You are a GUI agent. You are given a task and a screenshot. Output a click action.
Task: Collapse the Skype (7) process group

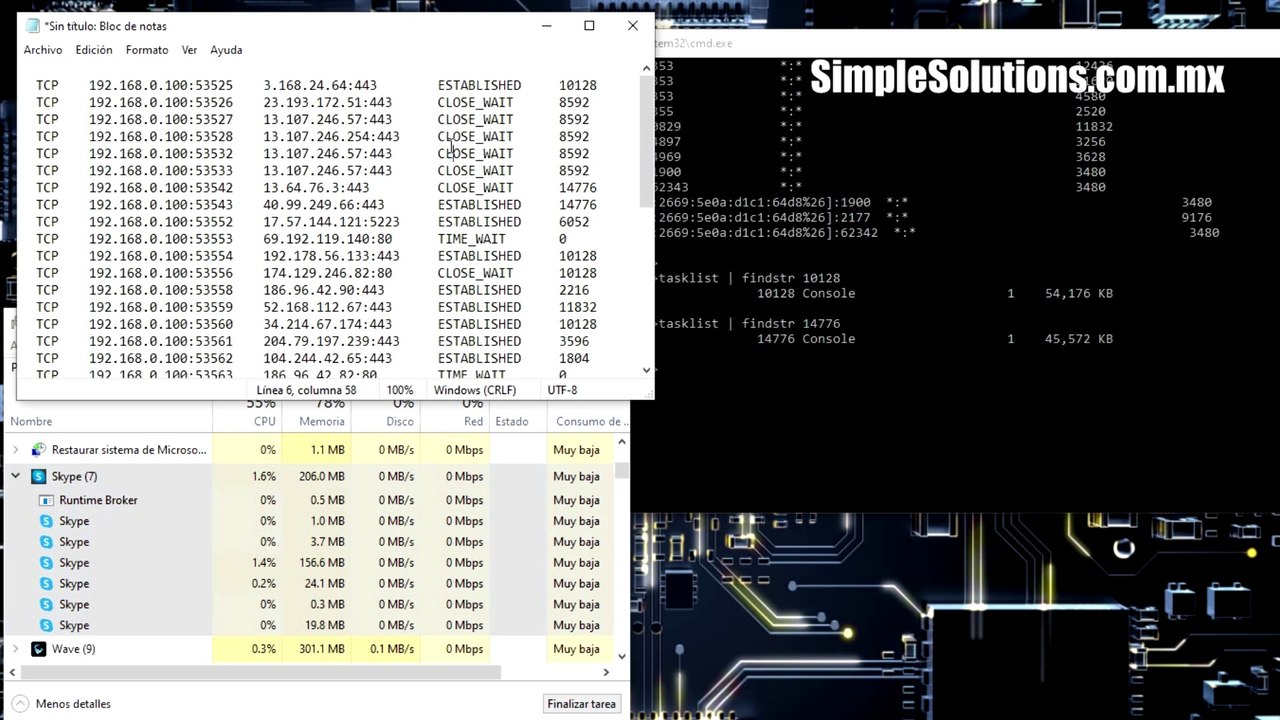pyautogui.click(x=15, y=477)
